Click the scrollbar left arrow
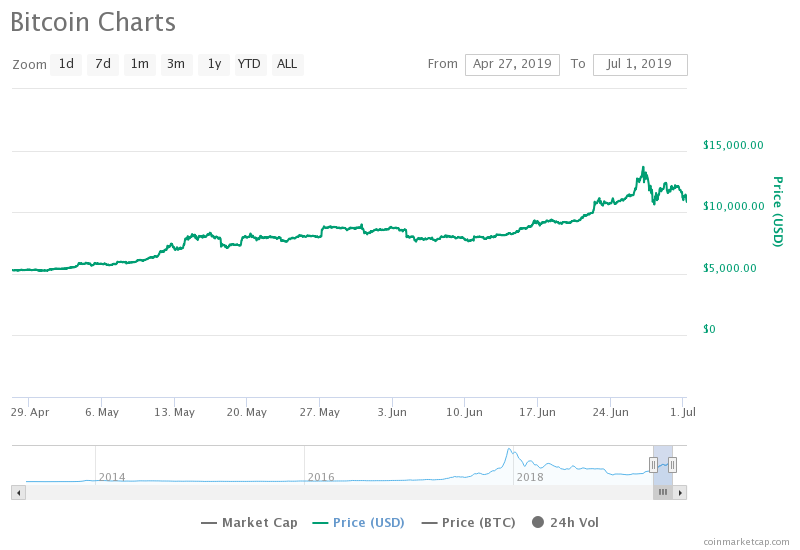Screen dimensions: 800x550 point(17,492)
